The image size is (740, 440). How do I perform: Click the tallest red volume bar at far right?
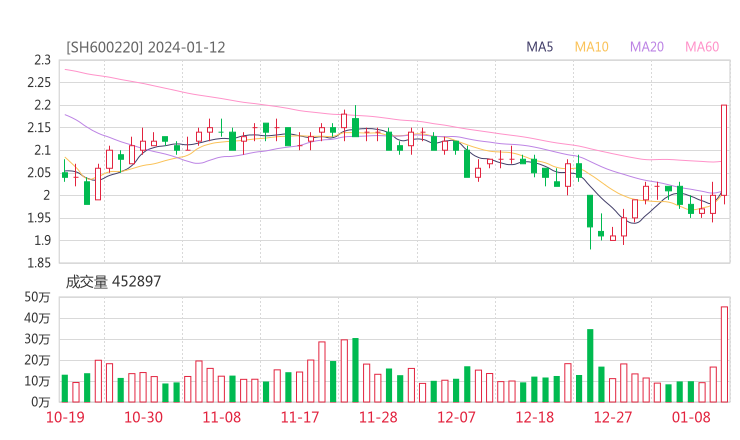724,355
